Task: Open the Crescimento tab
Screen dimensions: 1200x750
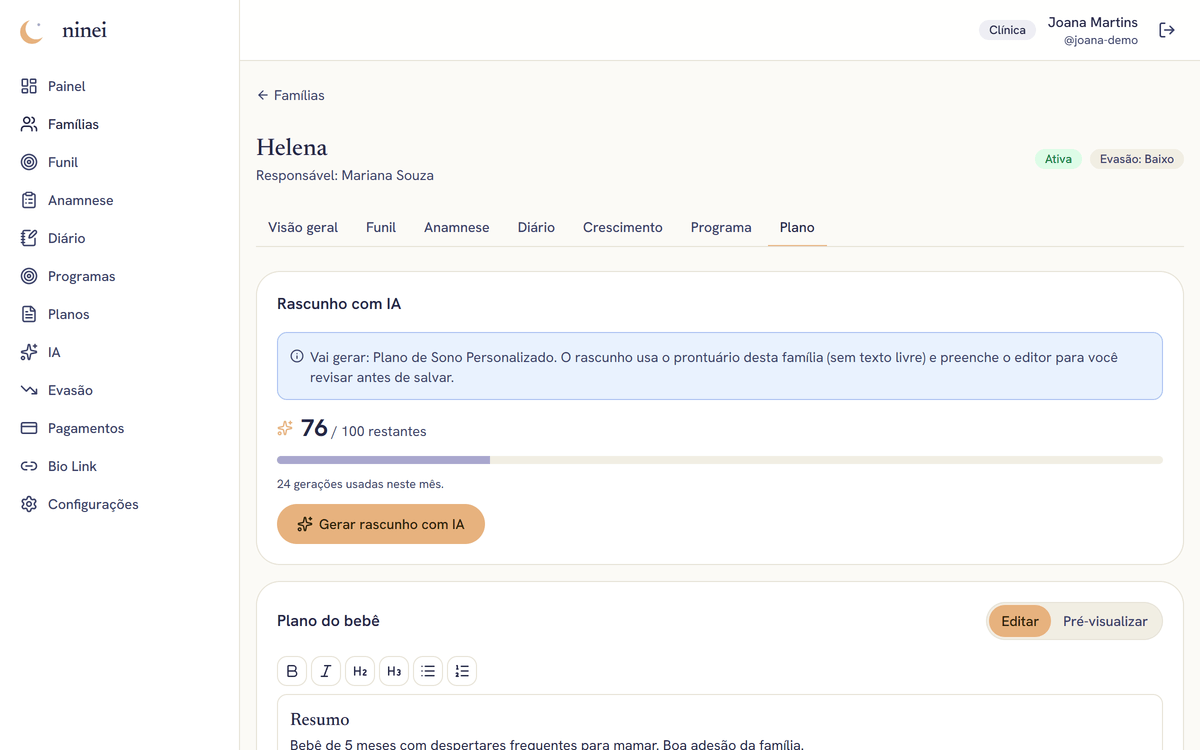Action: [x=623, y=227]
